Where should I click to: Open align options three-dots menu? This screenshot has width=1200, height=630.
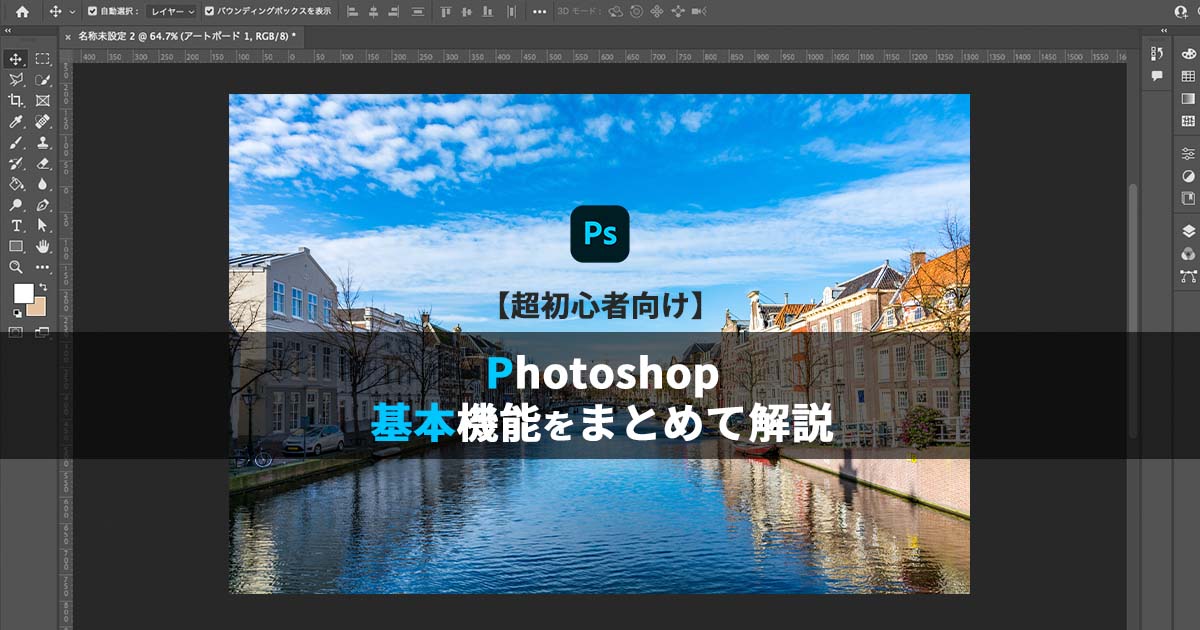click(540, 12)
